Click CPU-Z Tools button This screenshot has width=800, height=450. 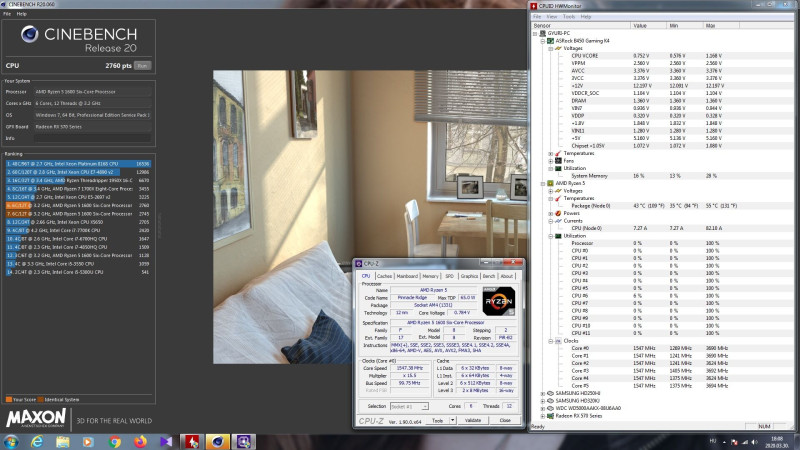[x=437, y=420]
